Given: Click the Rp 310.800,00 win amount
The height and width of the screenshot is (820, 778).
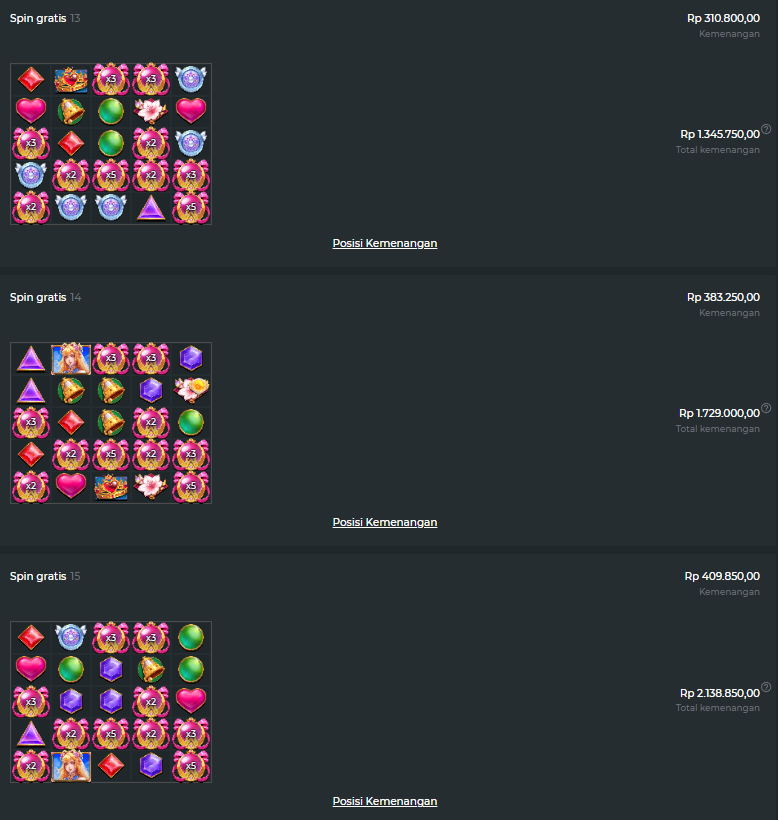Looking at the screenshot, I should 723,18.
